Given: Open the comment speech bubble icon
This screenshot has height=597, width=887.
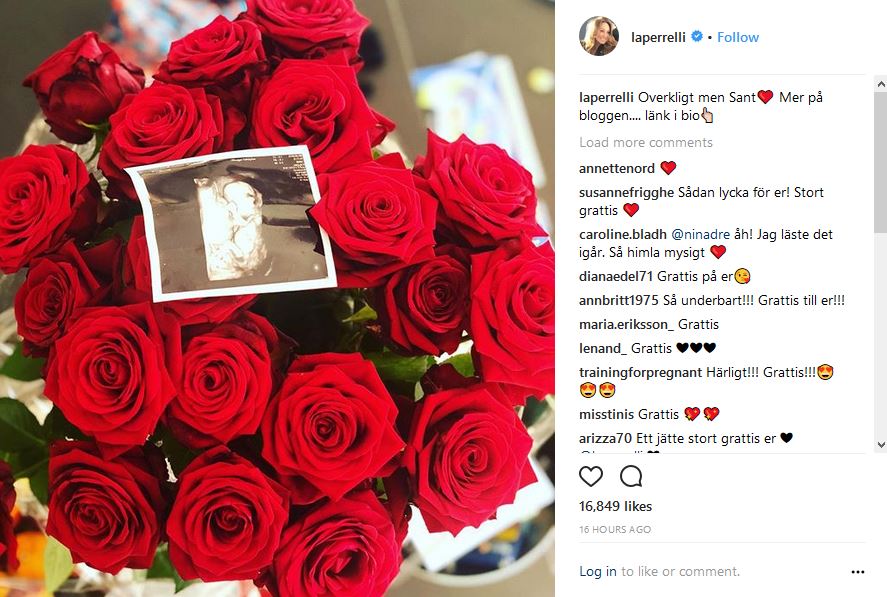Looking at the screenshot, I should 631,476.
